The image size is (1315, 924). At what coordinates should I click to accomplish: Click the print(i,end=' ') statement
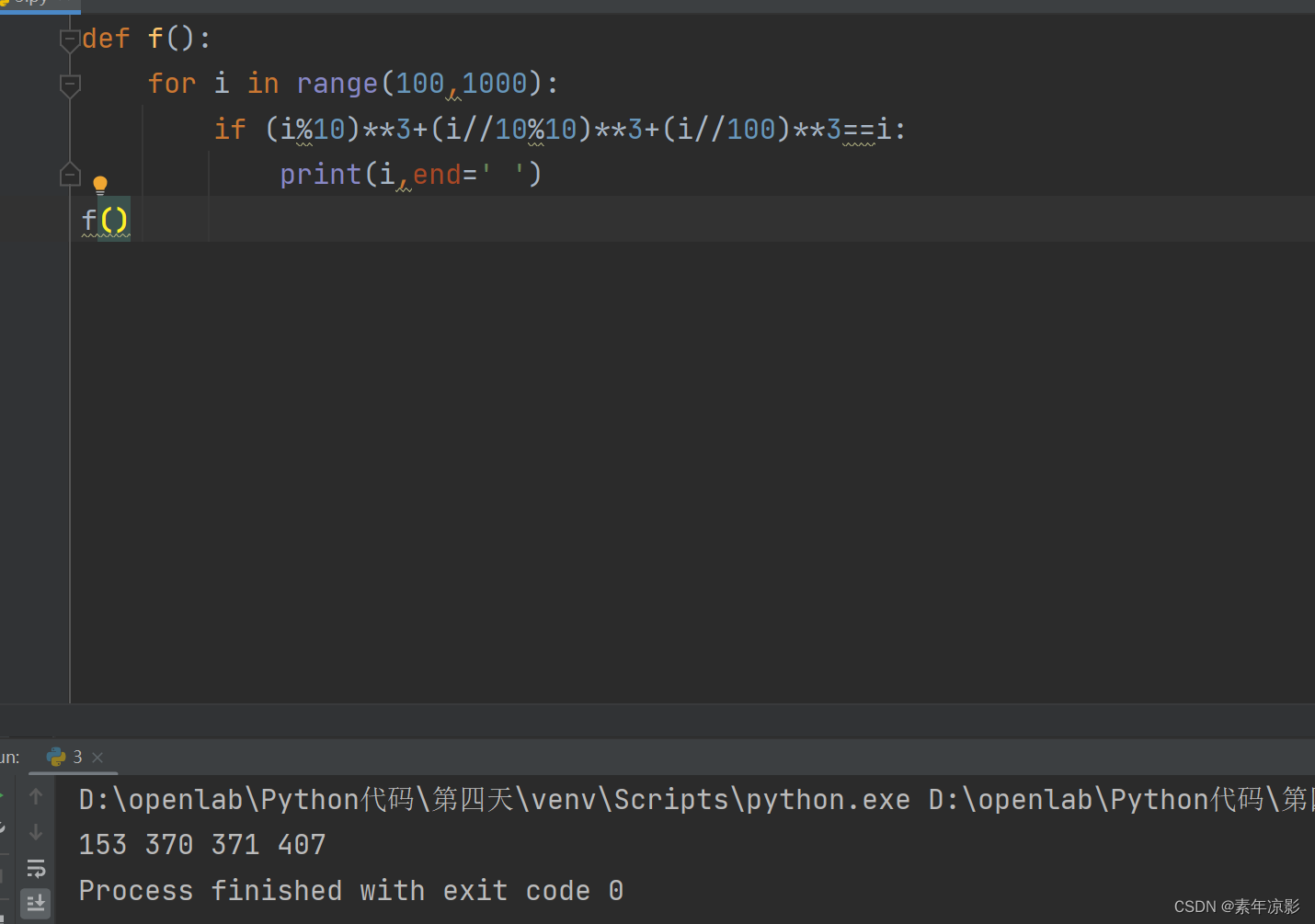[x=410, y=174]
